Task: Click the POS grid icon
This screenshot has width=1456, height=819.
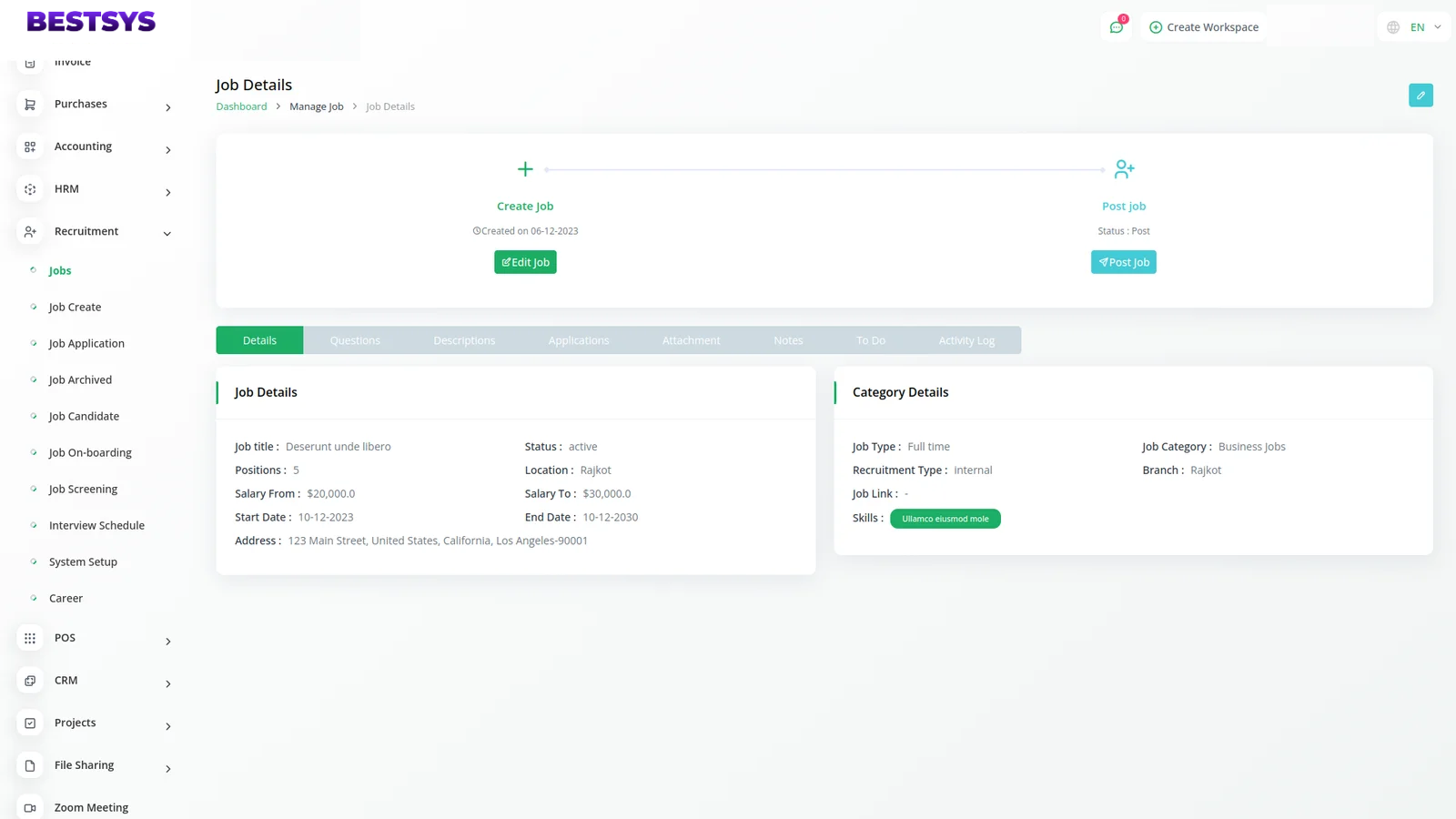Action: [x=30, y=639]
